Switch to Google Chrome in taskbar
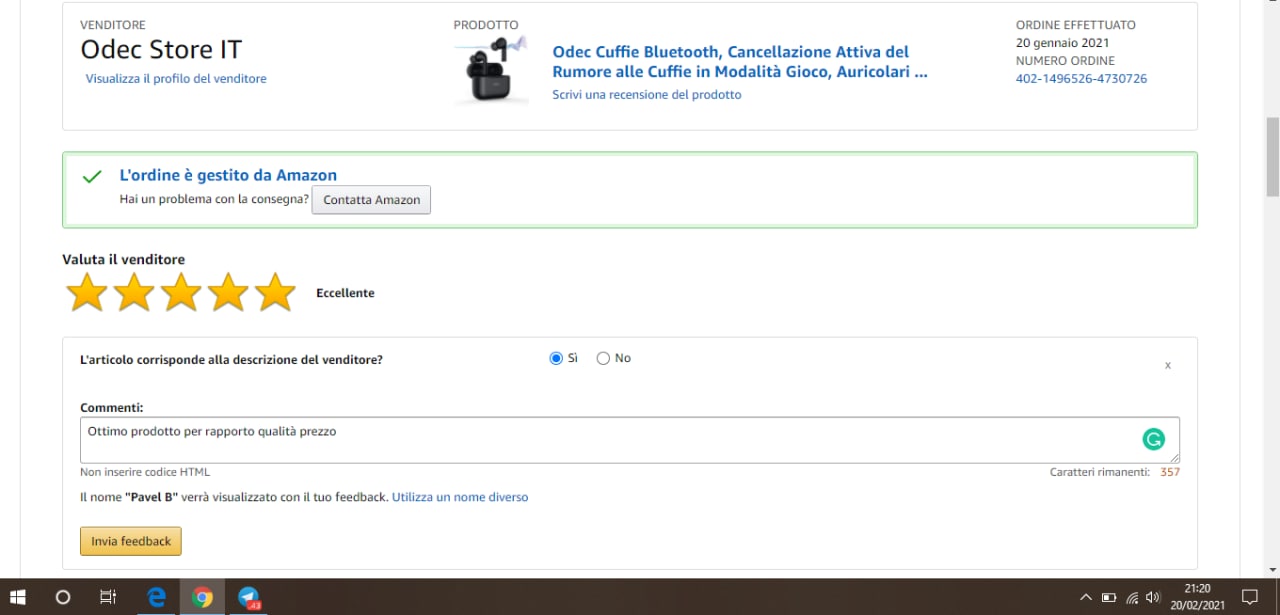 tap(203, 597)
